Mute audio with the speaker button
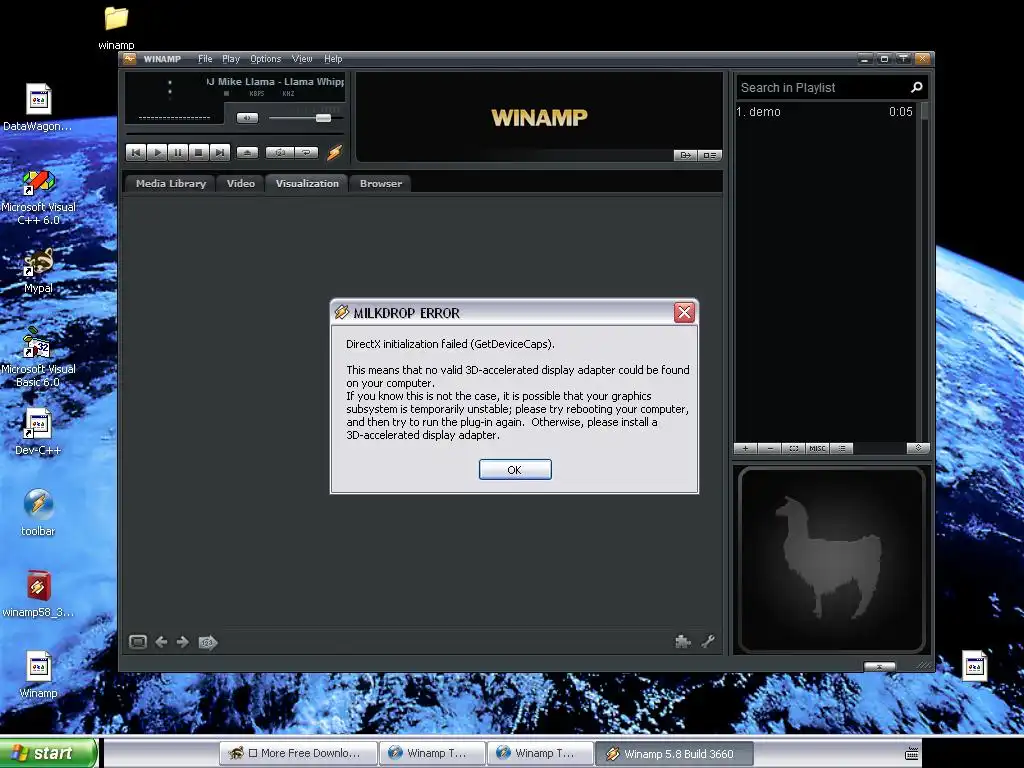The height and width of the screenshot is (768, 1024). [247, 118]
